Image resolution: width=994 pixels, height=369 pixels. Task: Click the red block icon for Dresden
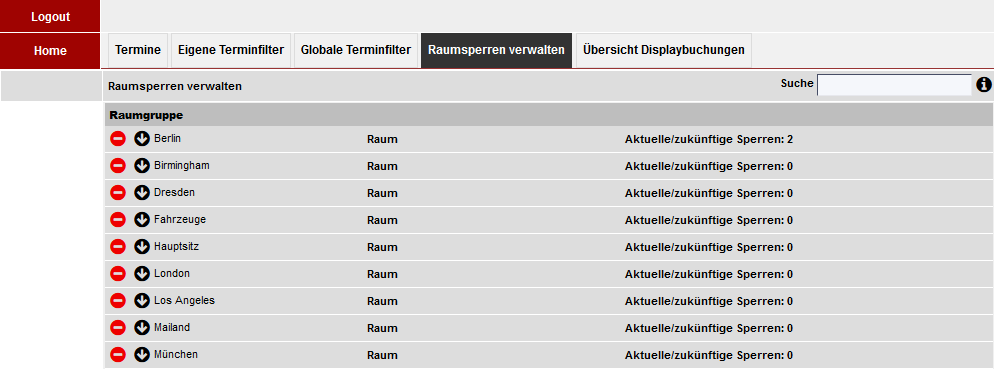click(x=118, y=193)
